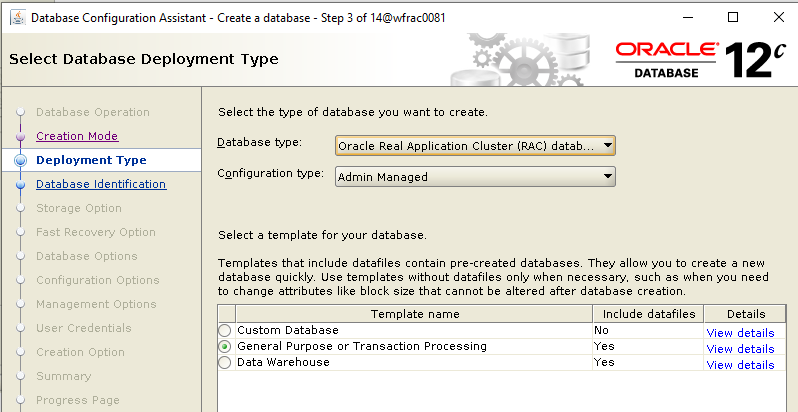798x412 pixels.
Task: Click the Configuration Options step label
Action: coord(98,280)
